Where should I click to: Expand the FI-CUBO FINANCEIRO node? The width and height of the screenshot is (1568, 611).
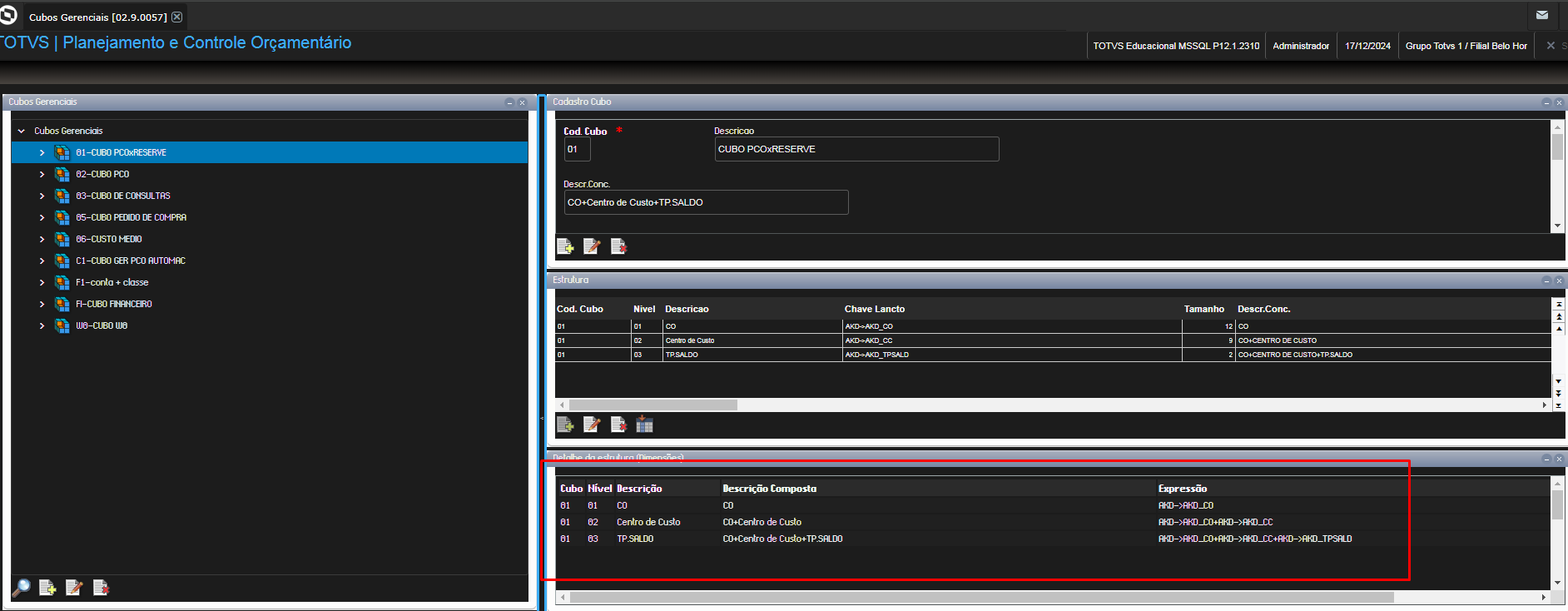(42, 304)
